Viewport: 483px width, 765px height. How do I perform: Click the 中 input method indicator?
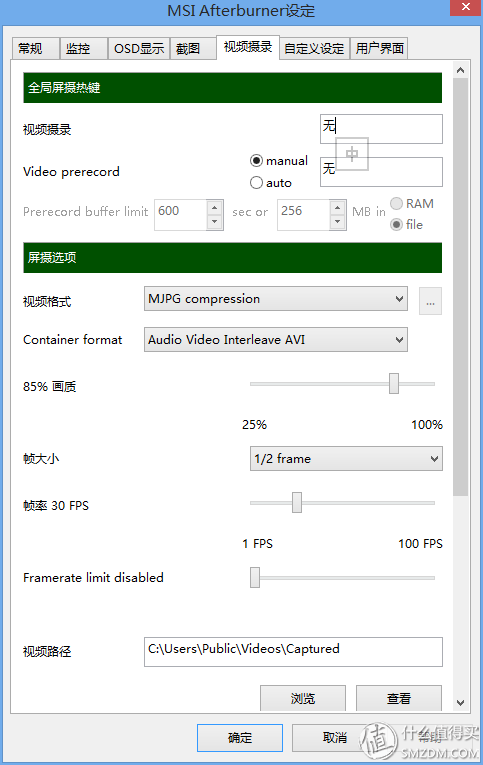tap(352, 154)
